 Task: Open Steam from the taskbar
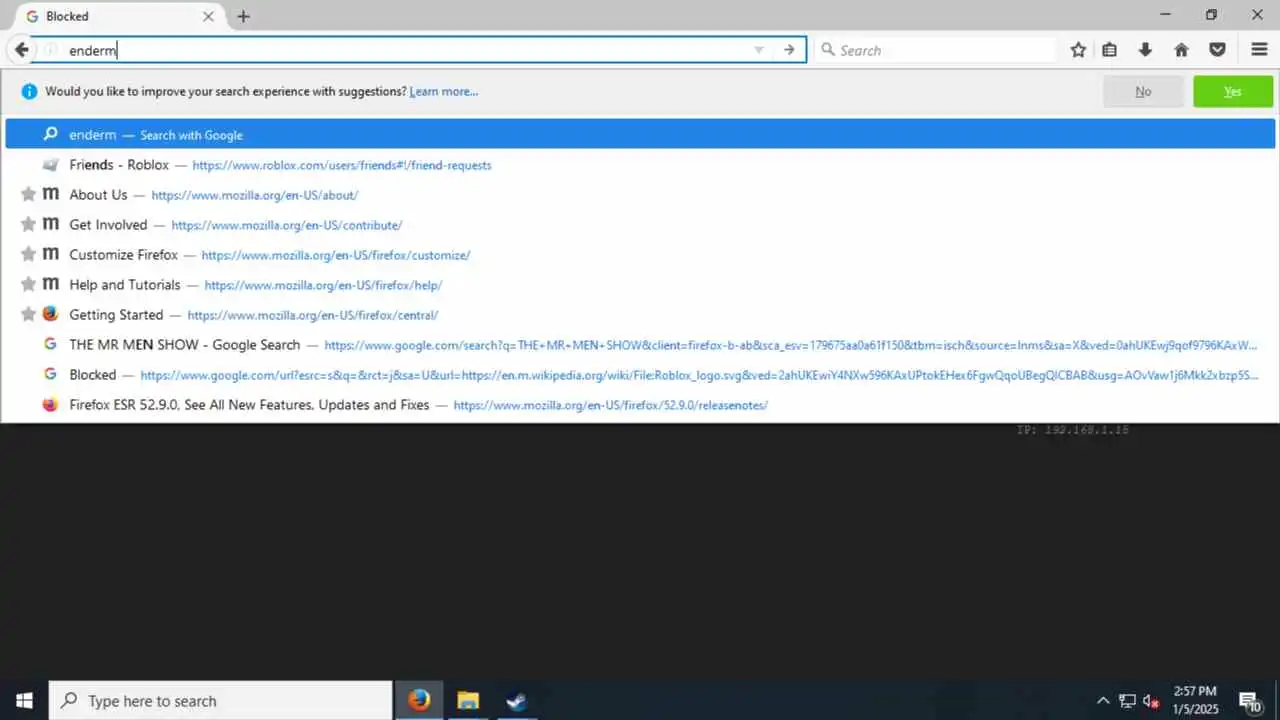pyautogui.click(x=516, y=700)
